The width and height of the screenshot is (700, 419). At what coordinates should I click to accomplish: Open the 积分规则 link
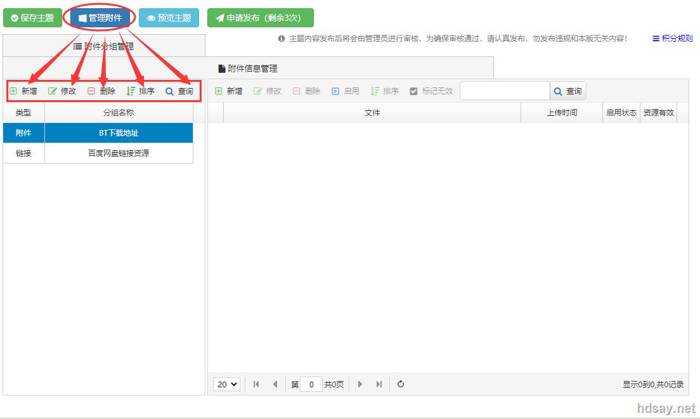point(672,38)
